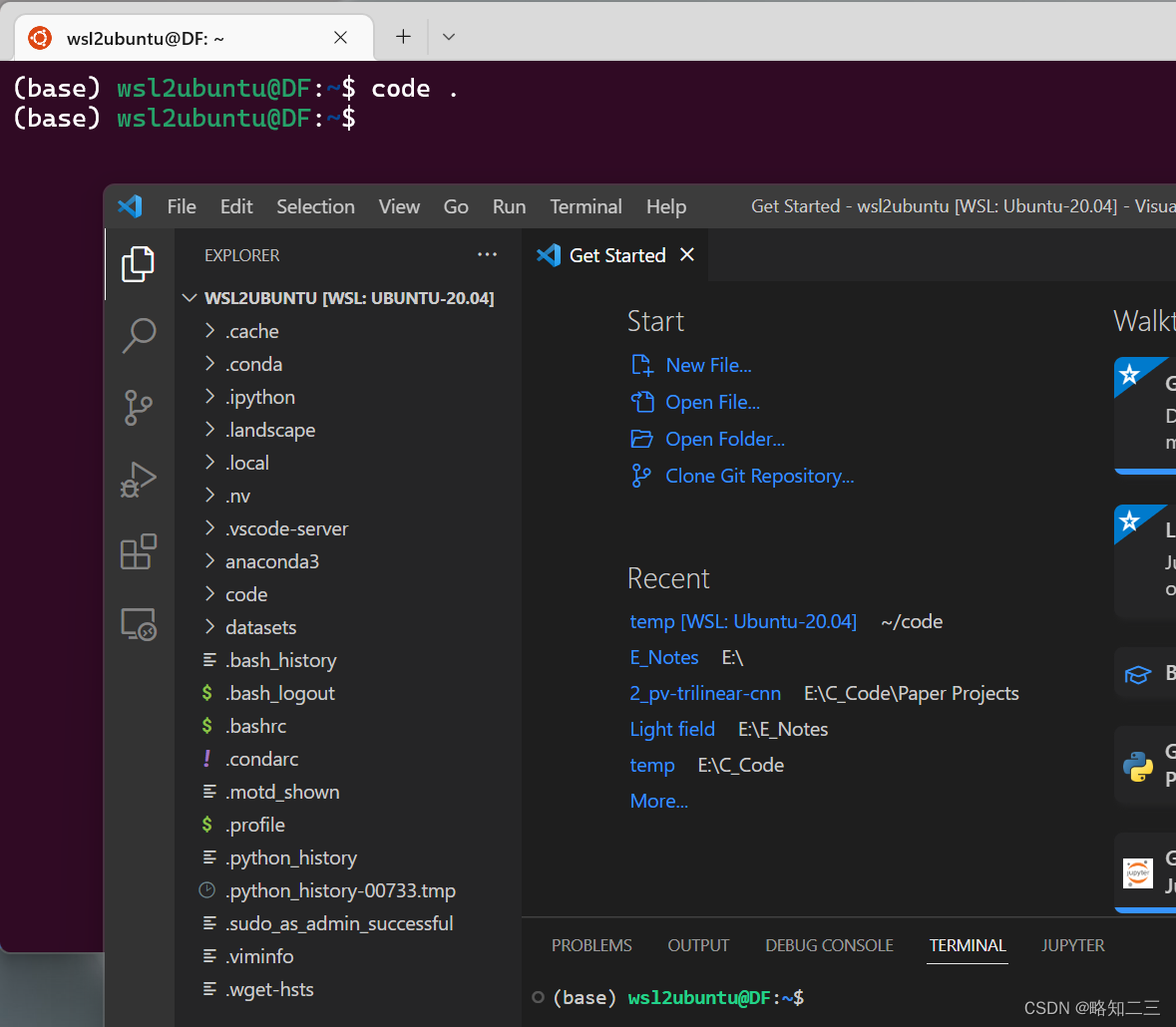Open the View menu

(x=399, y=206)
